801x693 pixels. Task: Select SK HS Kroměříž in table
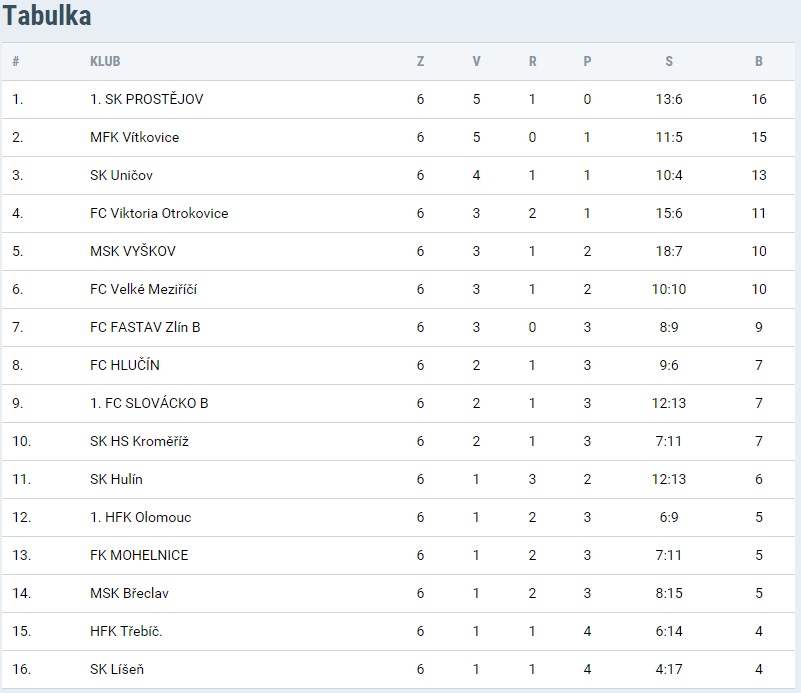[139, 441]
